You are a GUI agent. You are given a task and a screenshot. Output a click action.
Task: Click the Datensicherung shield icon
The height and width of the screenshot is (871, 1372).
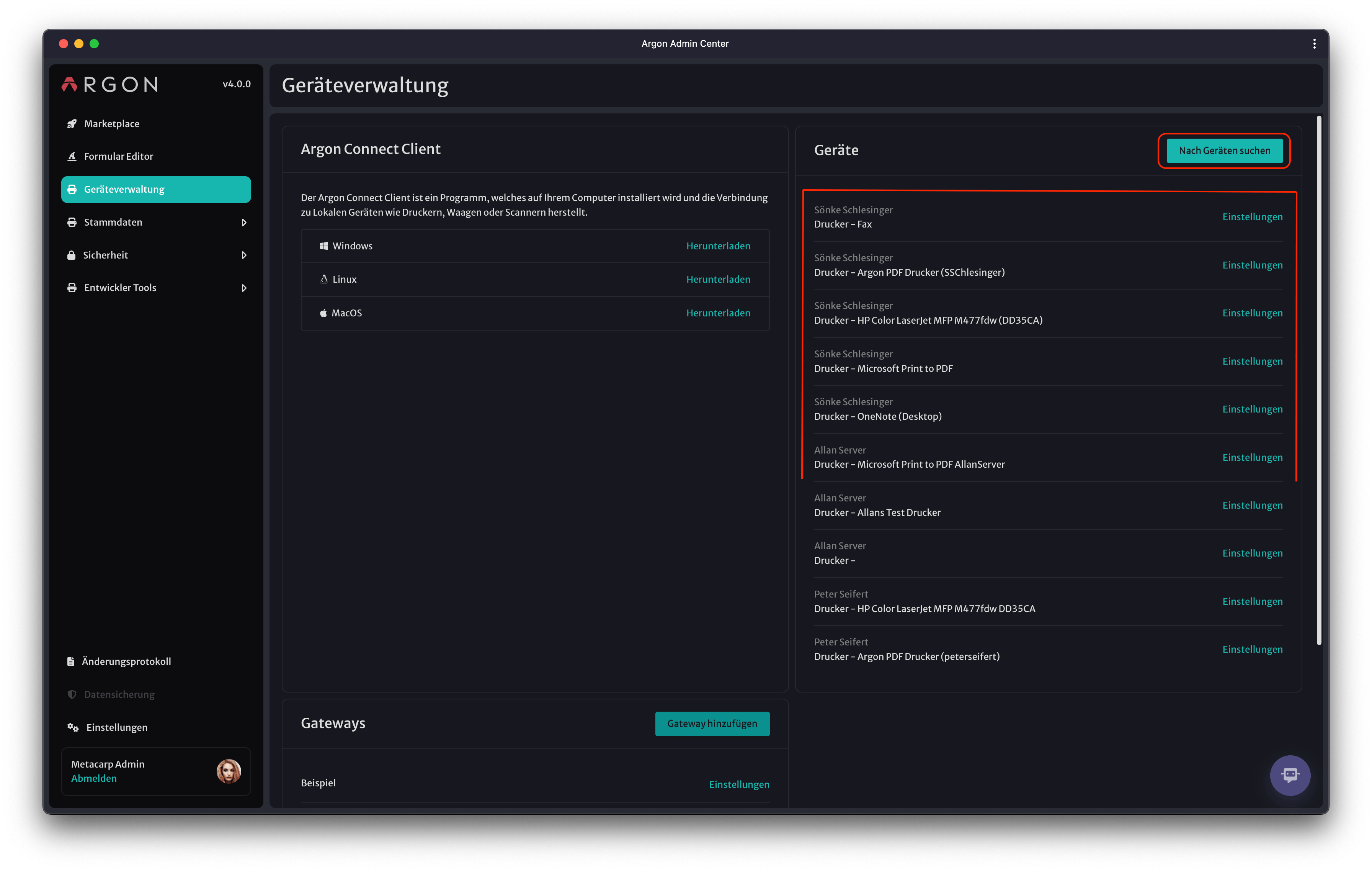pyautogui.click(x=72, y=694)
